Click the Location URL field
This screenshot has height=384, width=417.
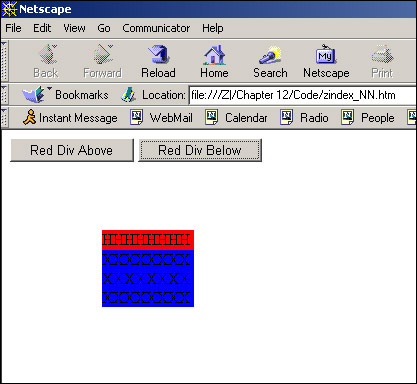click(x=303, y=95)
